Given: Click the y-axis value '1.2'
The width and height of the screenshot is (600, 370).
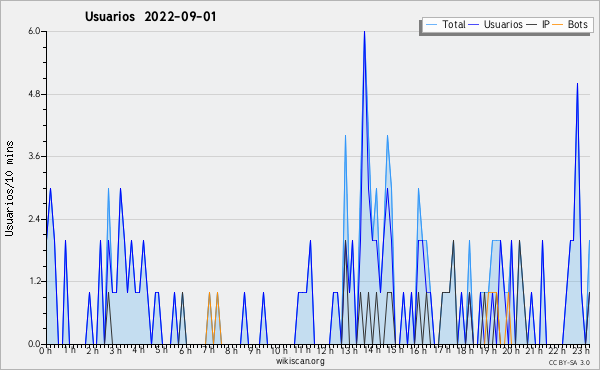Looking at the screenshot, I should pos(34,282).
